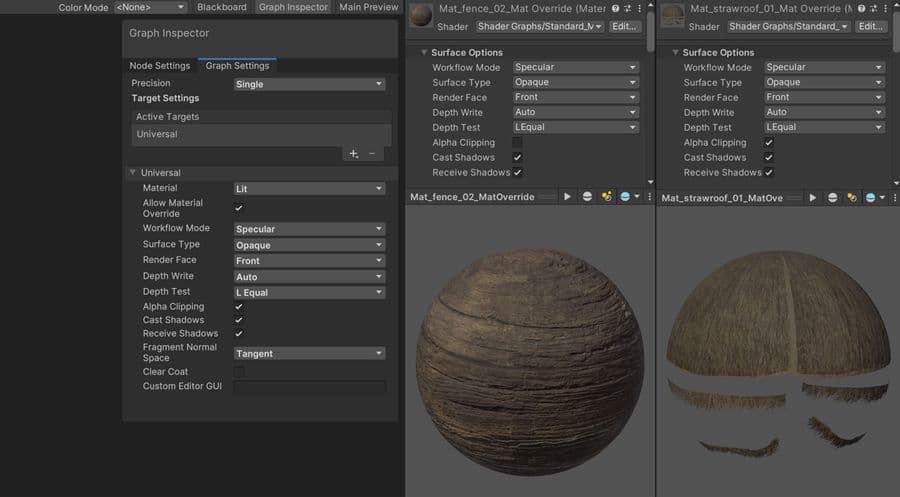This screenshot has height=497, width=900.
Task: Click the Custom Editor GUI text field
Action: click(309, 387)
